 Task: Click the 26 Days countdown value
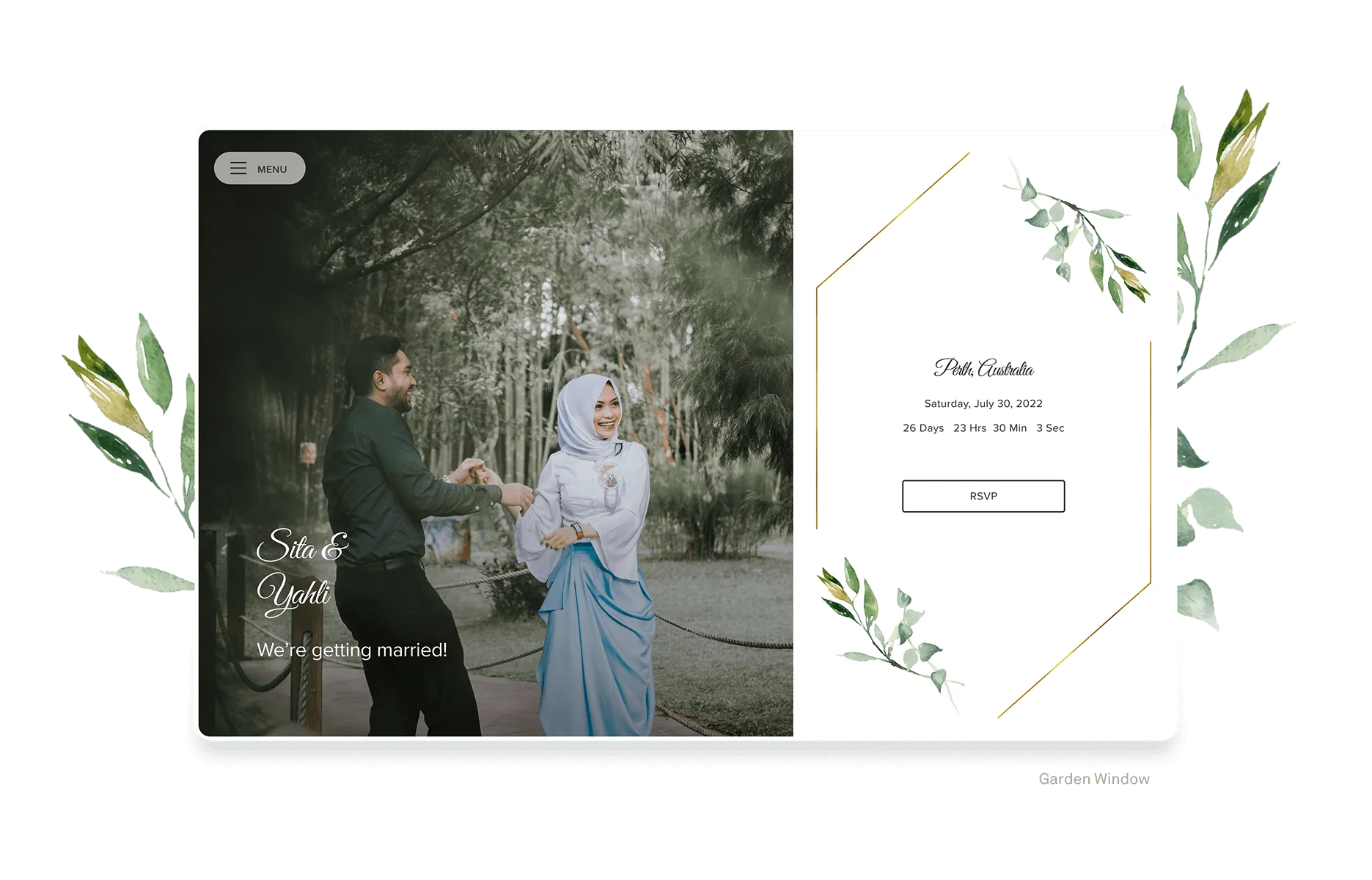[x=922, y=428]
